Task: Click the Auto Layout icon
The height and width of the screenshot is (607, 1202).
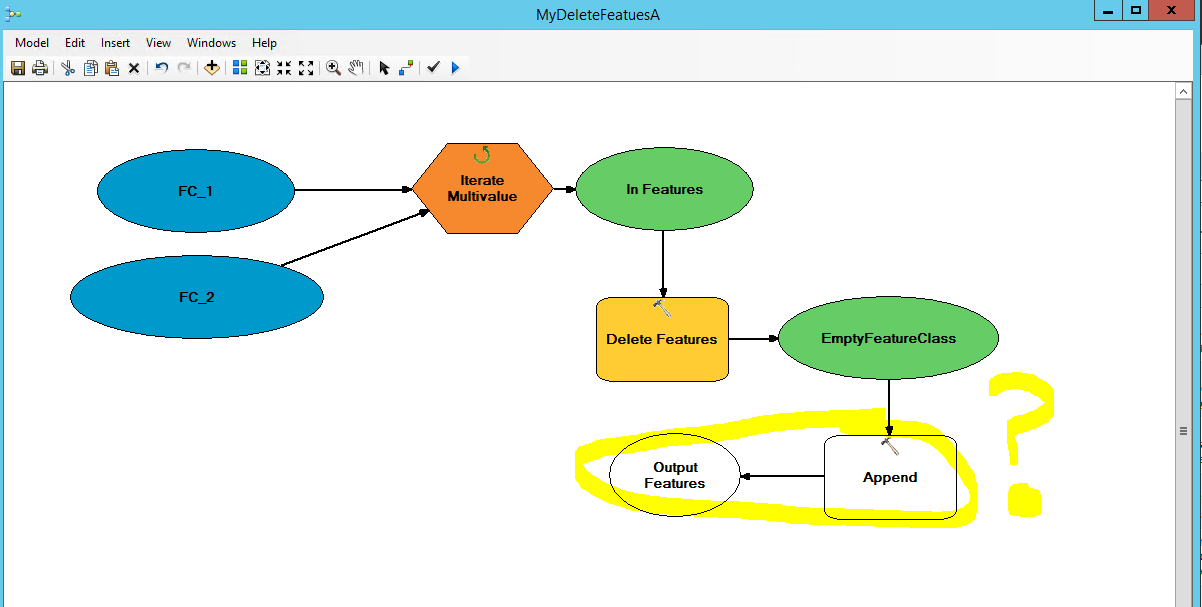Action: (240, 68)
